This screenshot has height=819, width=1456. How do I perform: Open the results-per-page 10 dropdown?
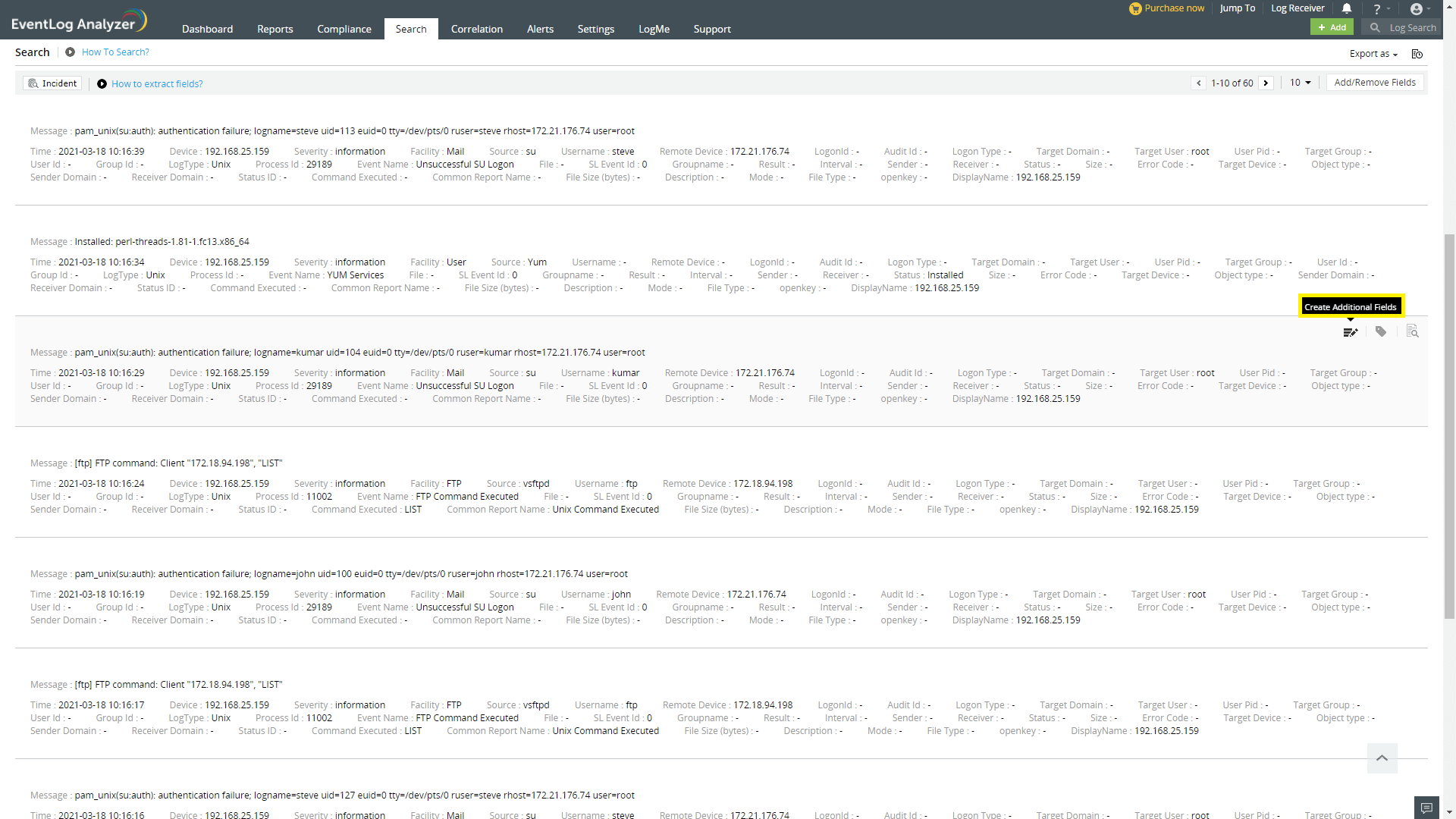pos(1301,83)
